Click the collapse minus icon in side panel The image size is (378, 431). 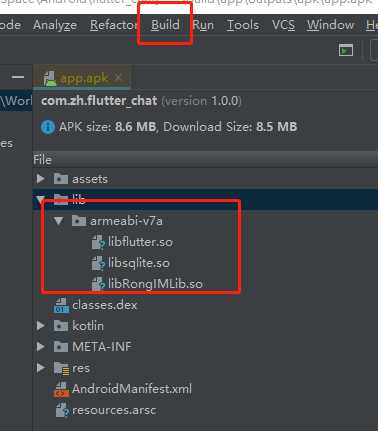(x=18, y=77)
